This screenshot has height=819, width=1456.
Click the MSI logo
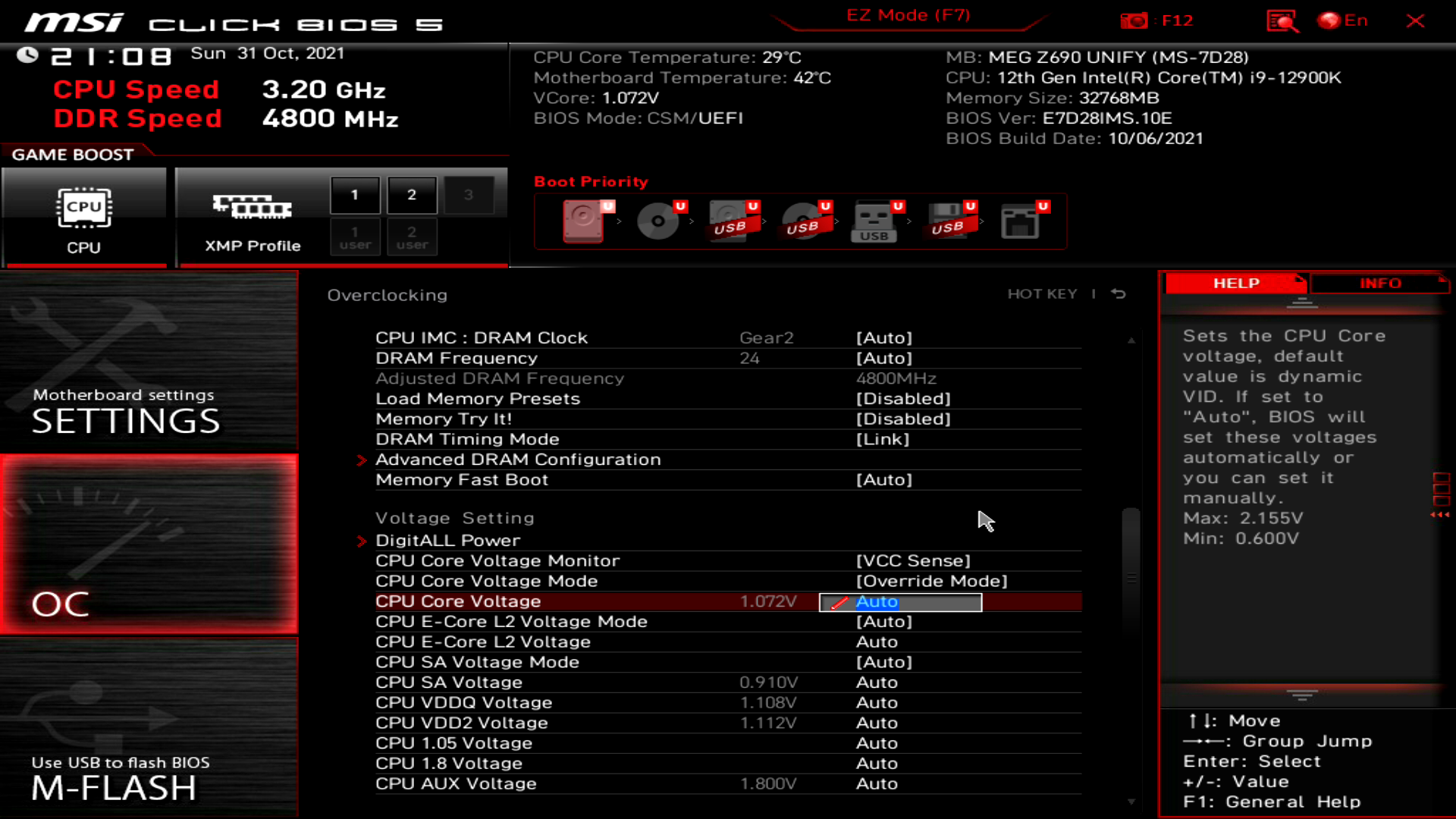point(74,23)
